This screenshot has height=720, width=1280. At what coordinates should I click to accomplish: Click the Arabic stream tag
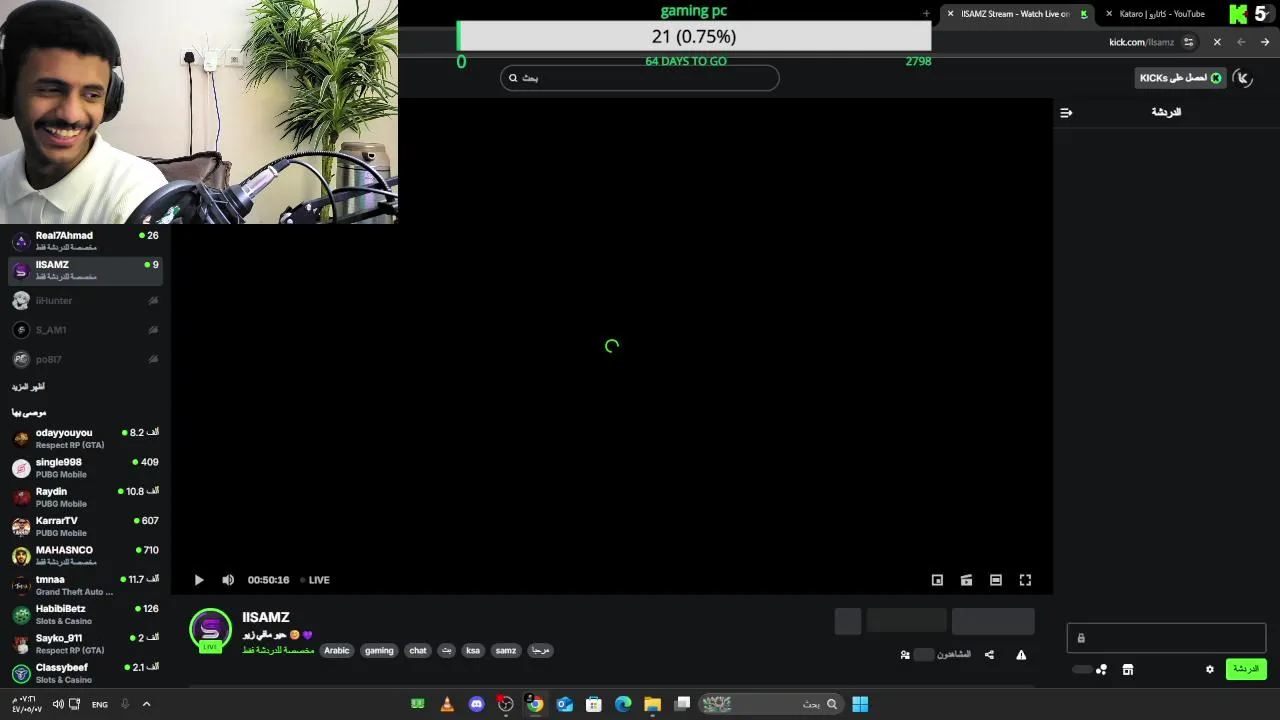point(337,650)
